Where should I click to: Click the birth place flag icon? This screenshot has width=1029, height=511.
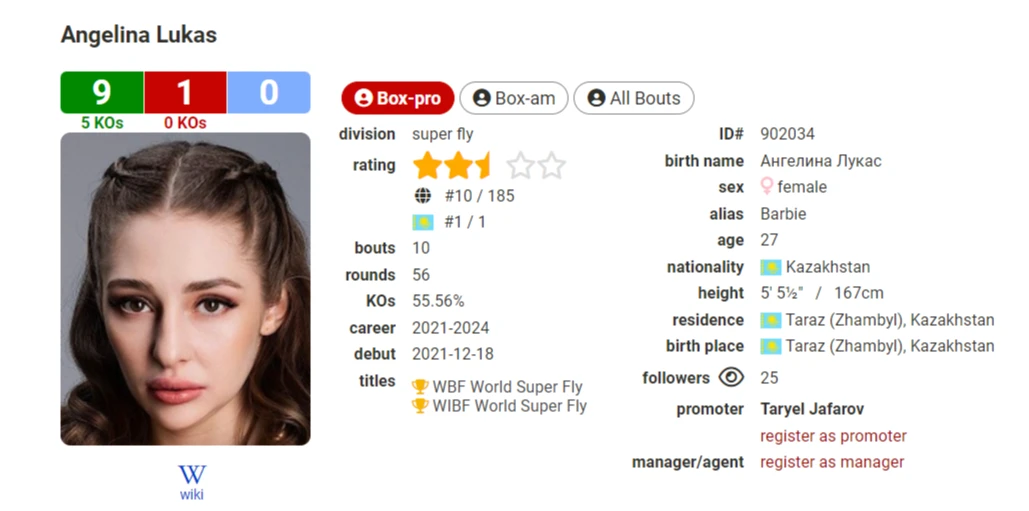770,346
